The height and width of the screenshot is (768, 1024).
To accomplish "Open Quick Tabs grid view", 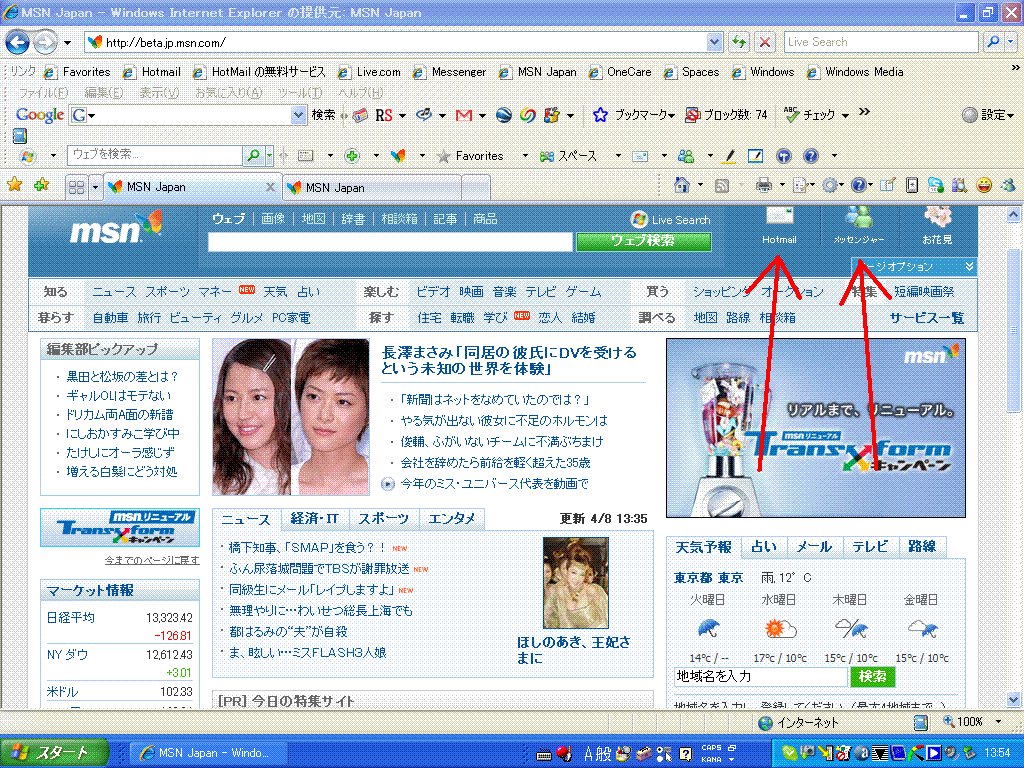I will coord(76,187).
